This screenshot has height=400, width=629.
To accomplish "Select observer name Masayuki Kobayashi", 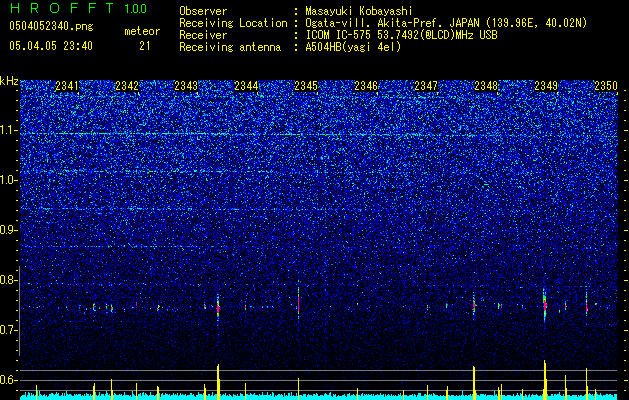I will (359, 11).
